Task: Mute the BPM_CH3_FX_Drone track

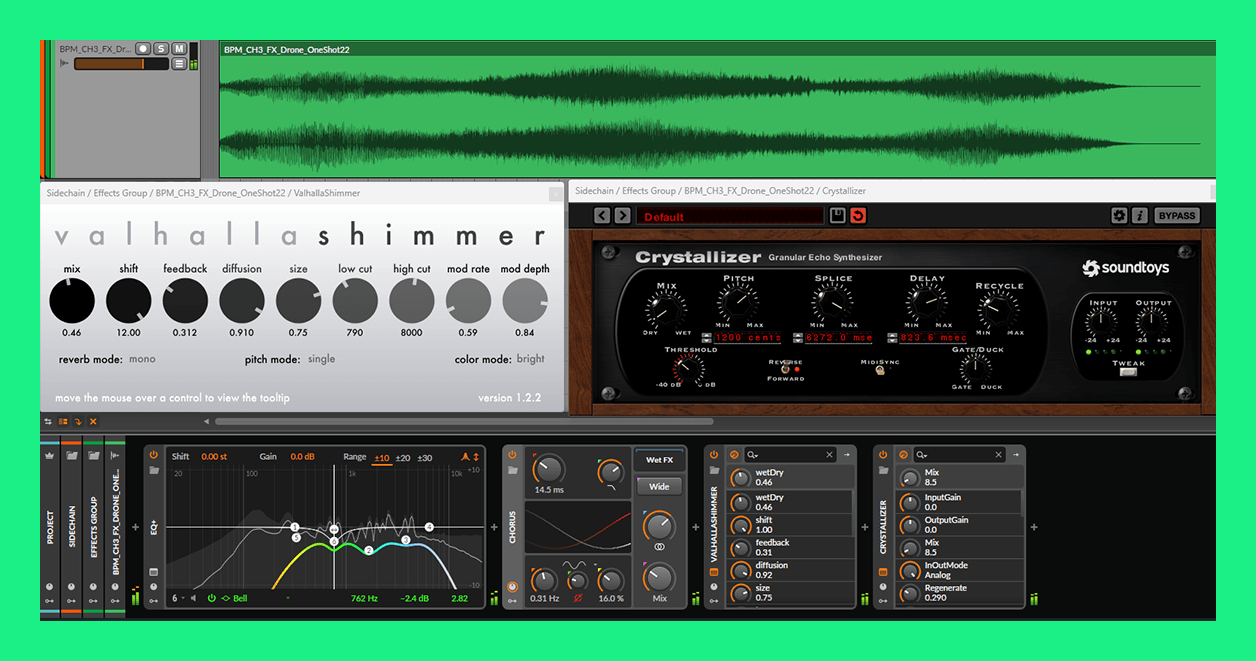Action: point(179,48)
